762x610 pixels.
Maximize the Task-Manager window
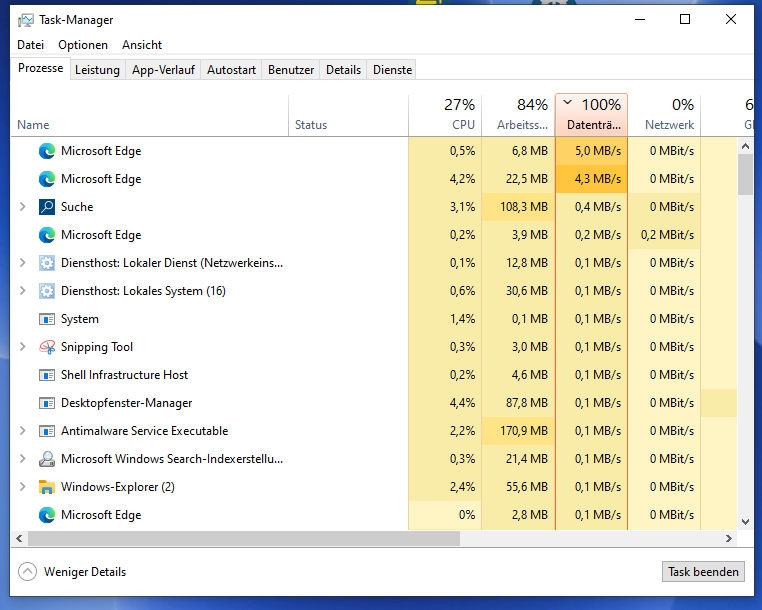coord(685,19)
